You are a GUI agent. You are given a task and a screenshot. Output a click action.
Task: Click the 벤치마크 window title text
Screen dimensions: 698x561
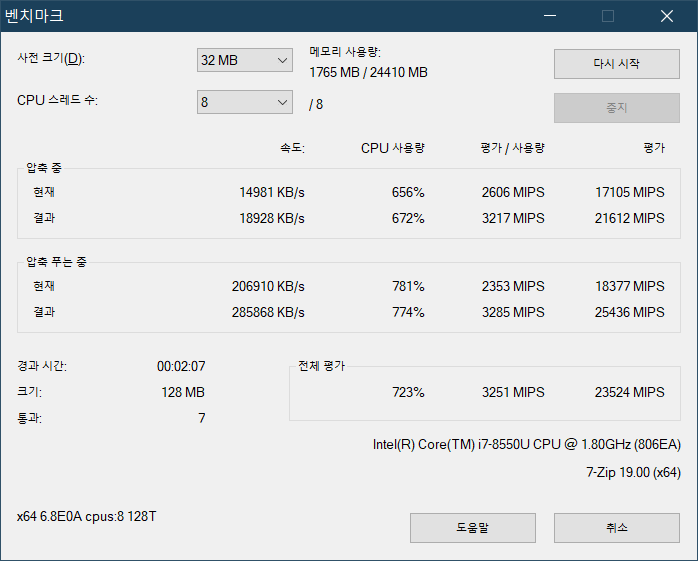tap(34, 16)
